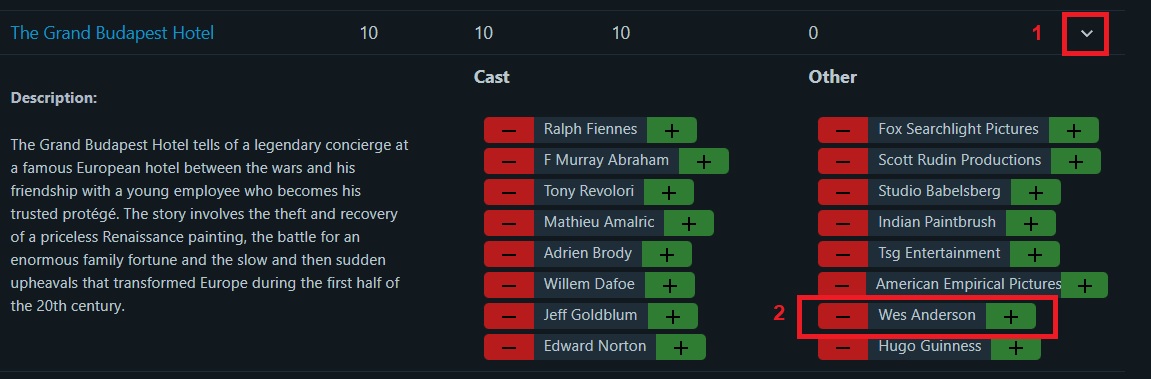1151x379 pixels.
Task: Click minus beside Hugo Guinness
Action: (x=843, y=347)
